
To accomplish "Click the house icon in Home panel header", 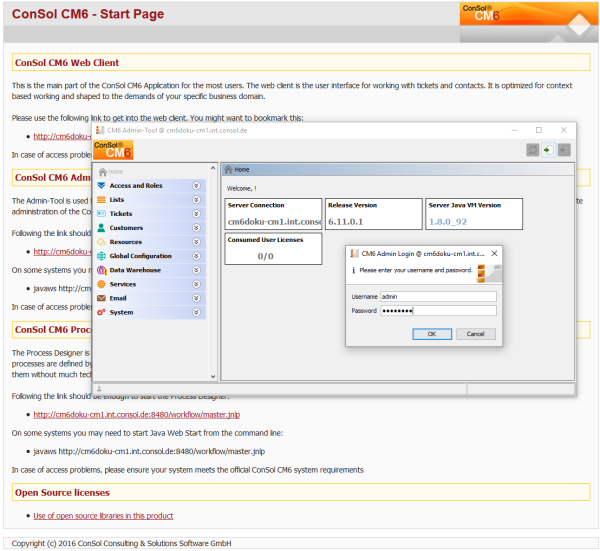I will click(228, 170).
